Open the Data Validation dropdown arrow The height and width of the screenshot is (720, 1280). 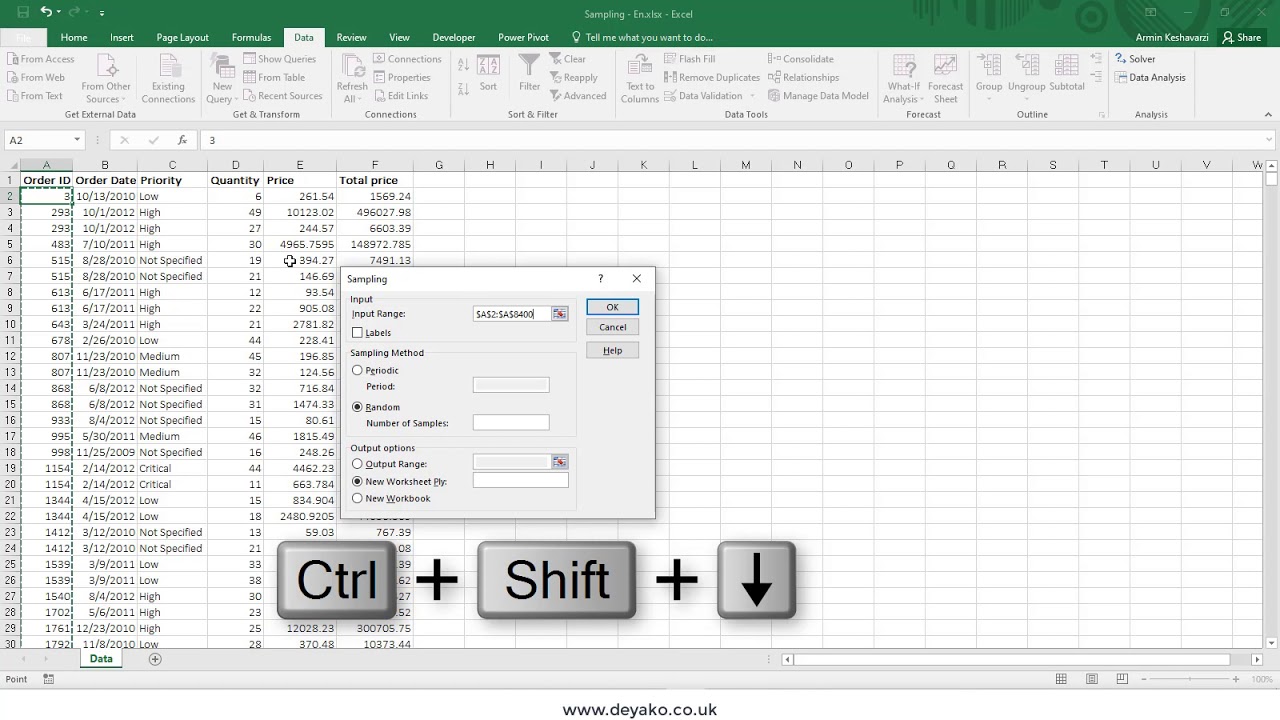[751, 96]
